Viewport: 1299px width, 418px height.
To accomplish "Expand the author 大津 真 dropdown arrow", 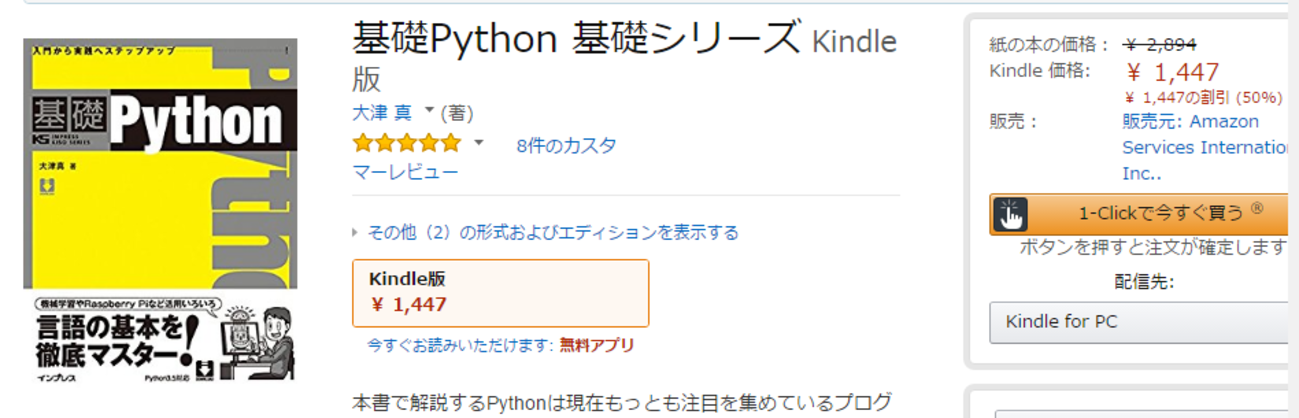I will point(430,110).
